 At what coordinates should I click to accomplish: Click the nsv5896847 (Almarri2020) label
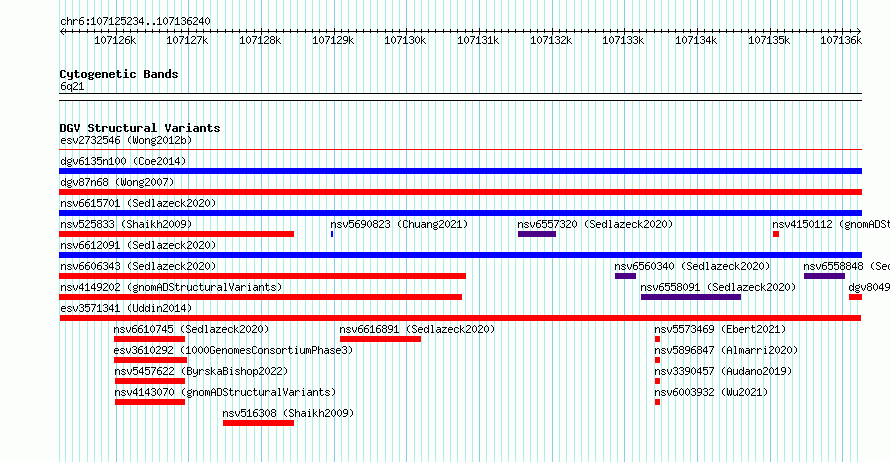[726, 350]
